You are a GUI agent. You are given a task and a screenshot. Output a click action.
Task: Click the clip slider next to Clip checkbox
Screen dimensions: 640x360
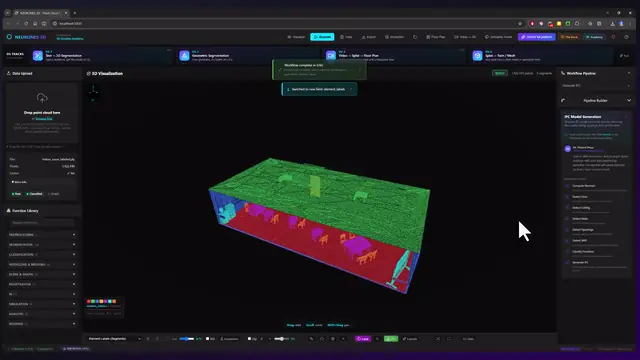[x=282, y=339]
